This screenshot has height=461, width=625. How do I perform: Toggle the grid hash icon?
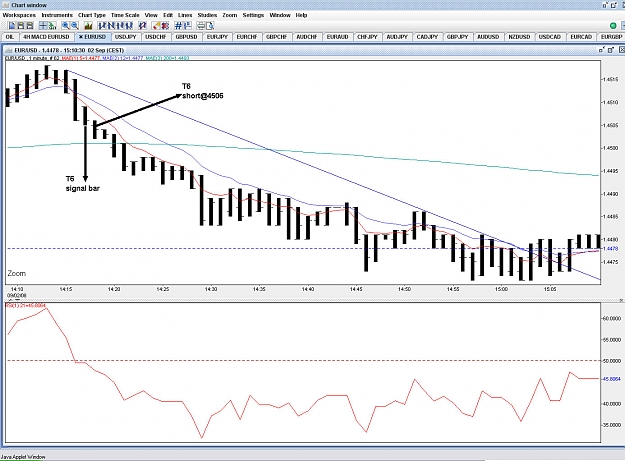179,26
